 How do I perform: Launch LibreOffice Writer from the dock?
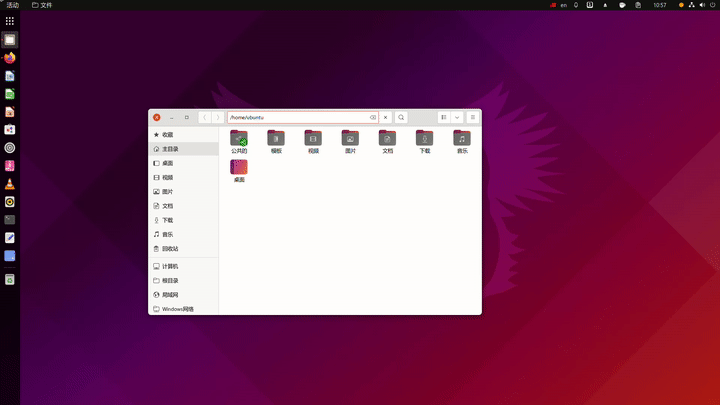point(10,76)
